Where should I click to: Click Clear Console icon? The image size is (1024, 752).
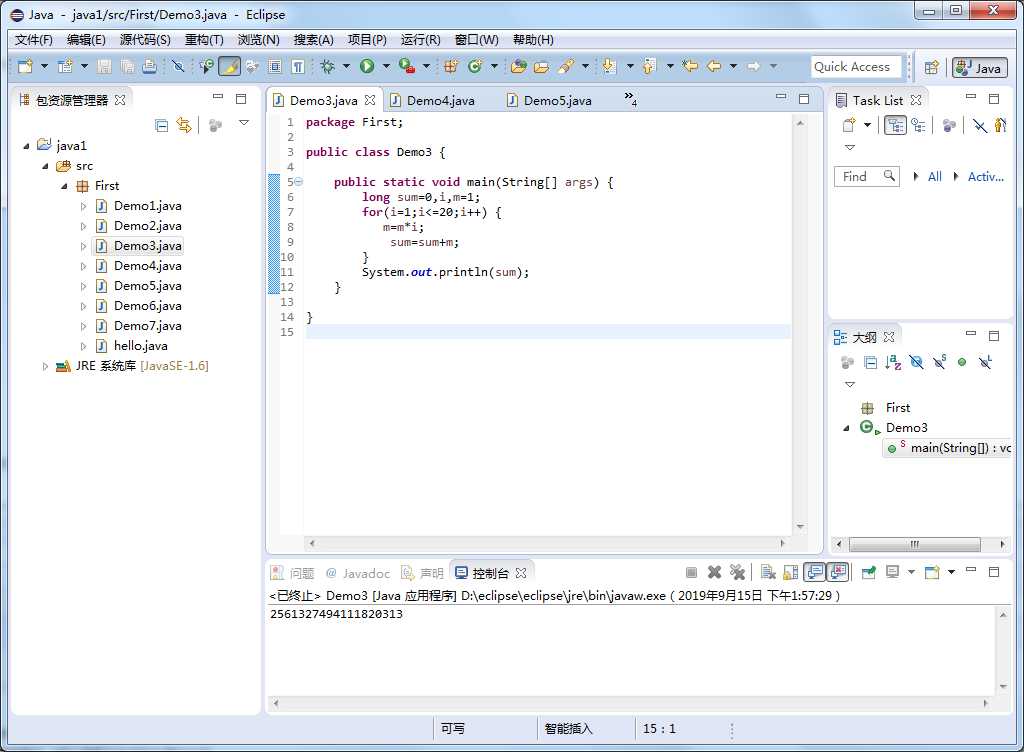(768, 572)
